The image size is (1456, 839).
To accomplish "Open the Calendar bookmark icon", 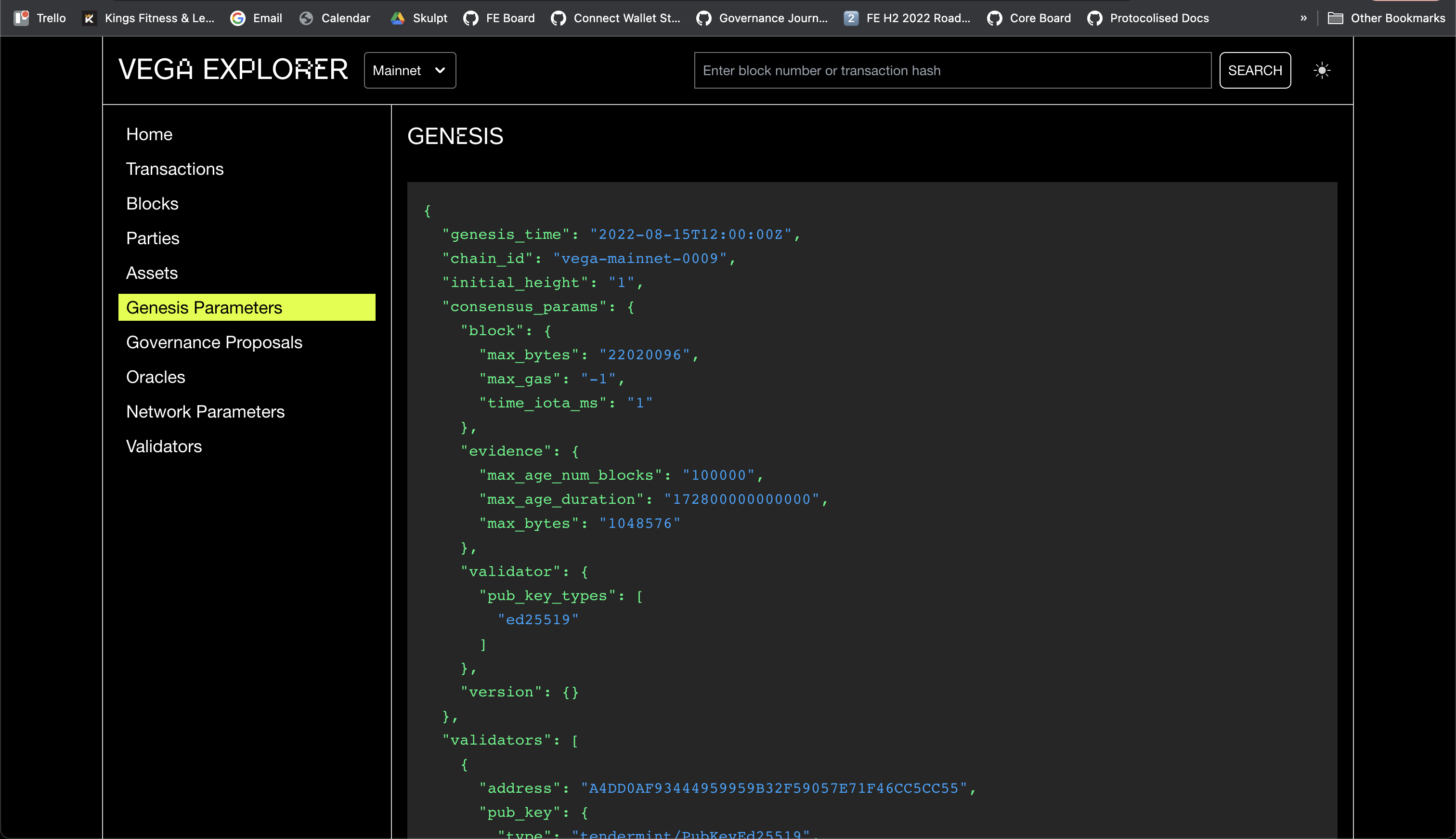I will 306,18.
